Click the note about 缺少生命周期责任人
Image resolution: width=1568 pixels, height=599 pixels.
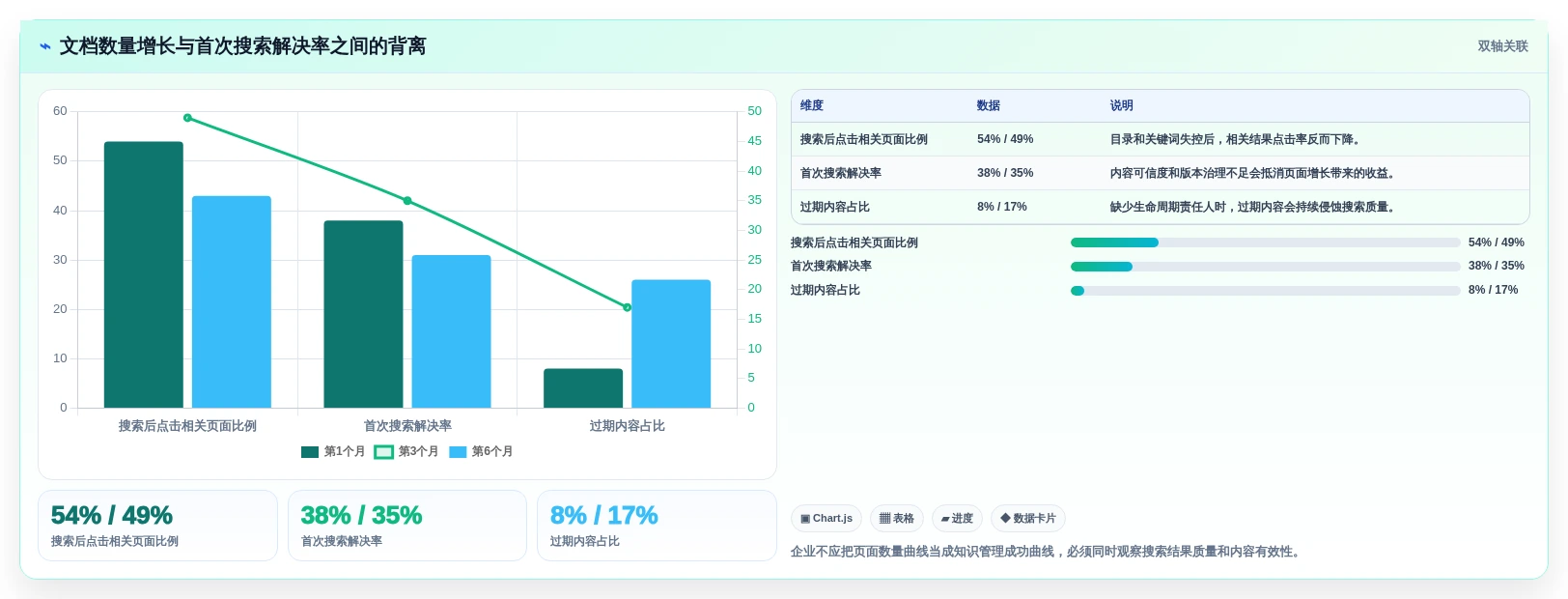pyautogui.click(x=1254, y=208)
